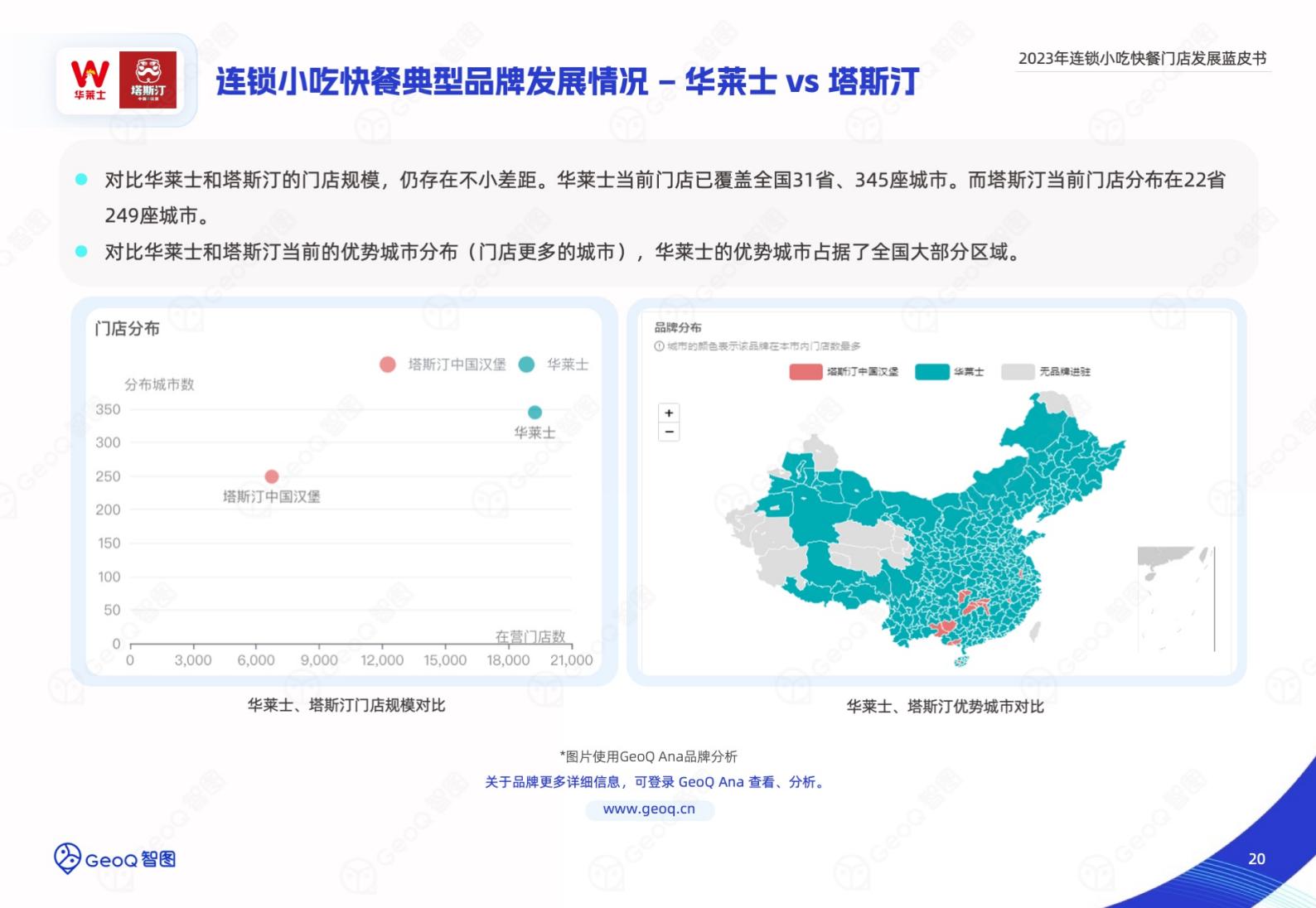Click the 门店分布 chart title

(x=127, y=329)
